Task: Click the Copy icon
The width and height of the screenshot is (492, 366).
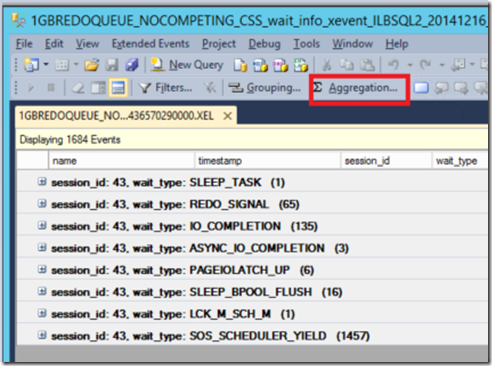Action: [x=347, y=65]
